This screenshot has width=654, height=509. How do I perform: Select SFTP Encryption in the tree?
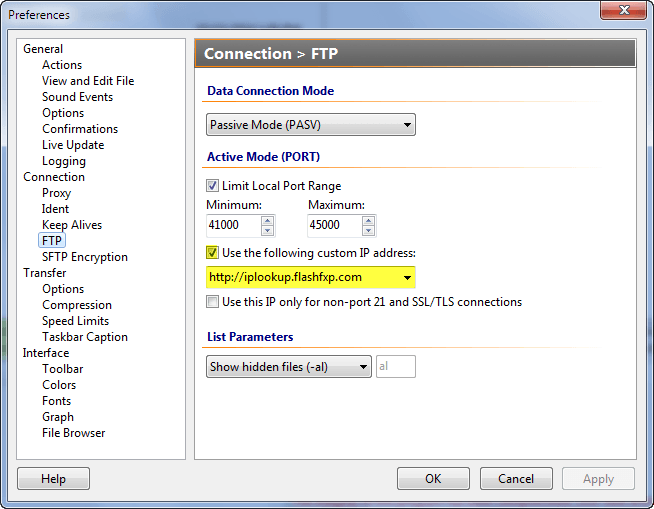(84, 257)
